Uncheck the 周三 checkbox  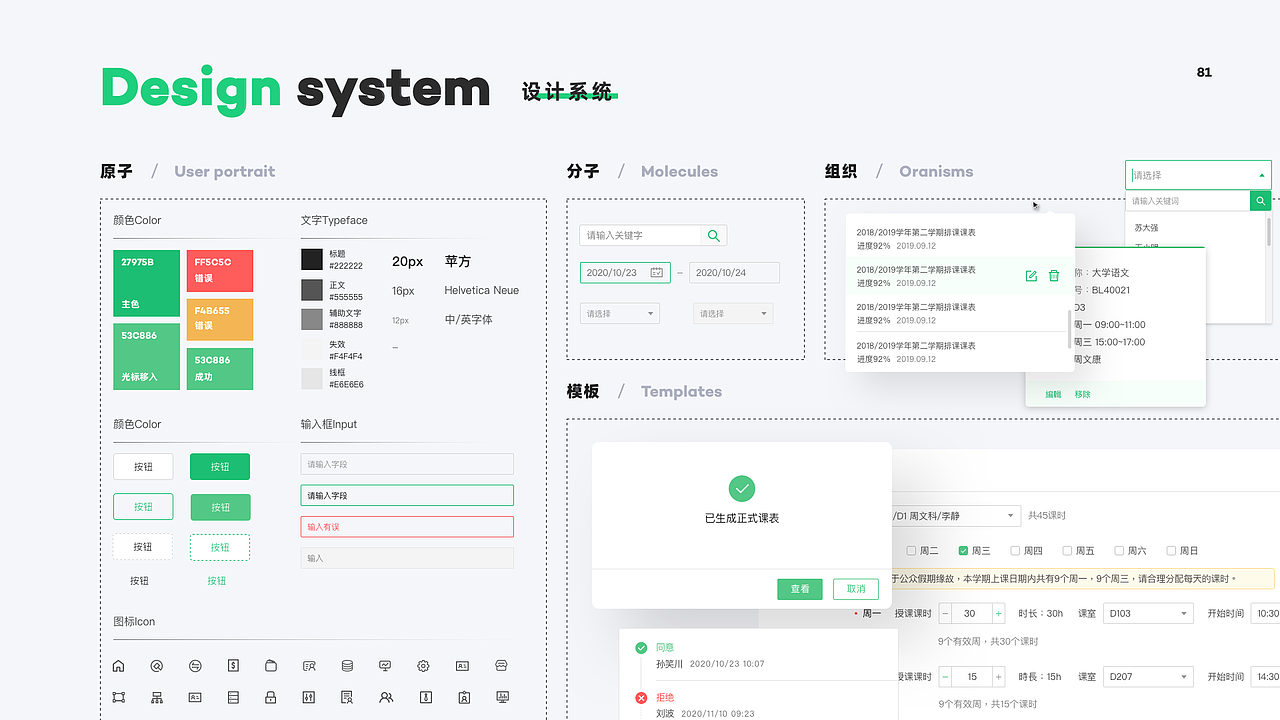coord(964,550)
